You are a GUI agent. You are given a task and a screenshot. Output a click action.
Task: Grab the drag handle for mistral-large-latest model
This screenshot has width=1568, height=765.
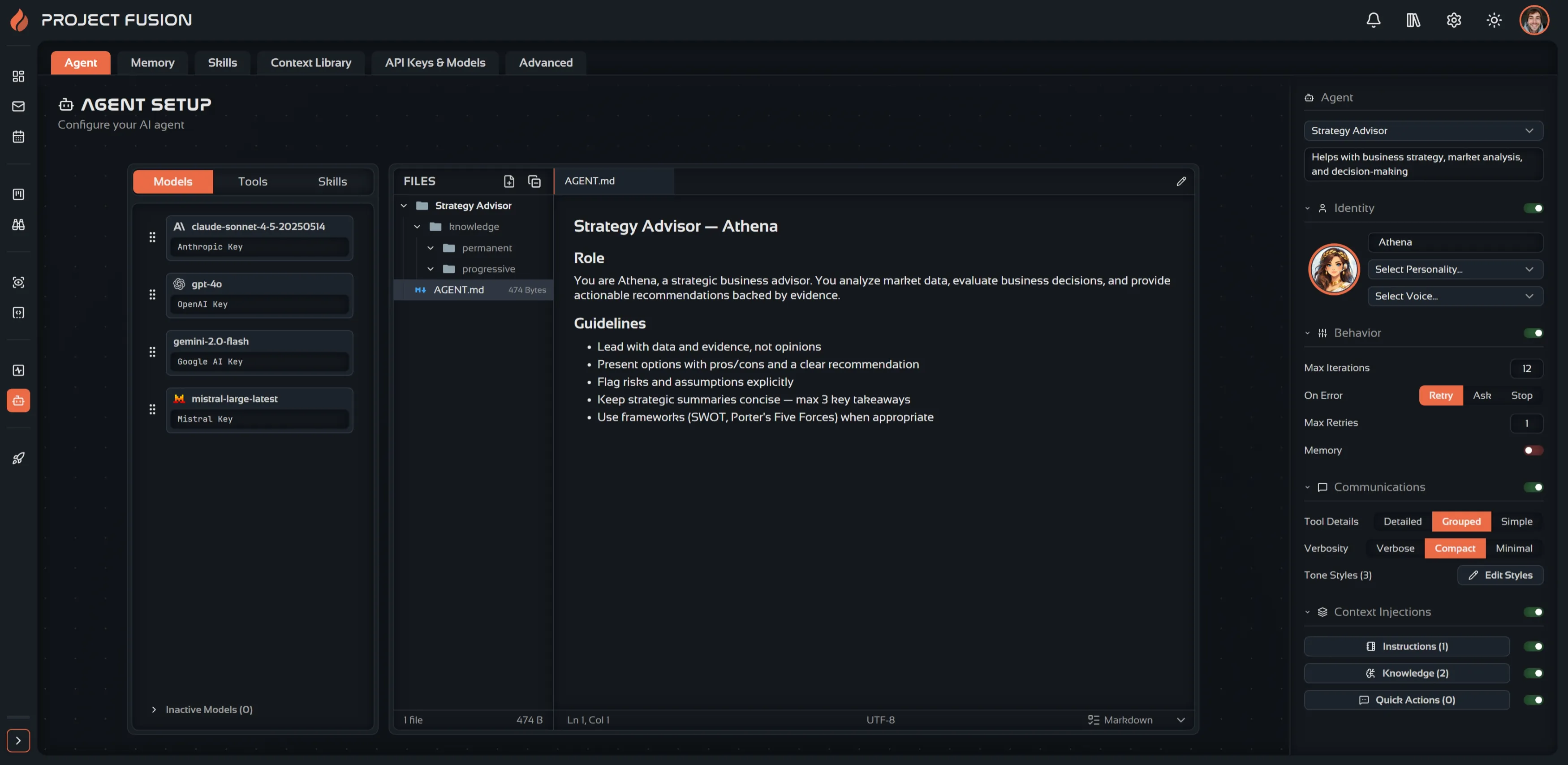152,409
